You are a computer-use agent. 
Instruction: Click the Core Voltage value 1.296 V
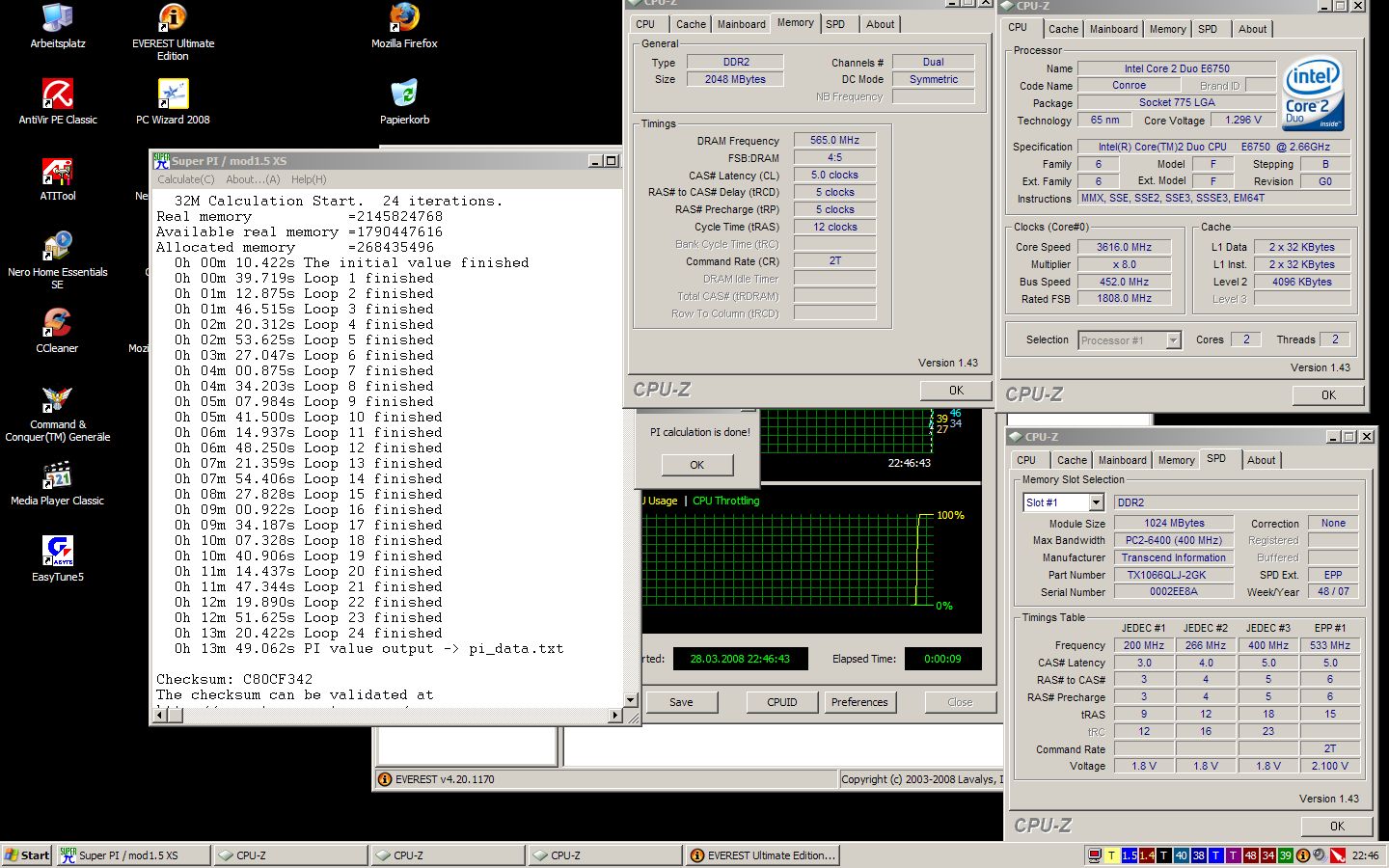(1243, 121)
